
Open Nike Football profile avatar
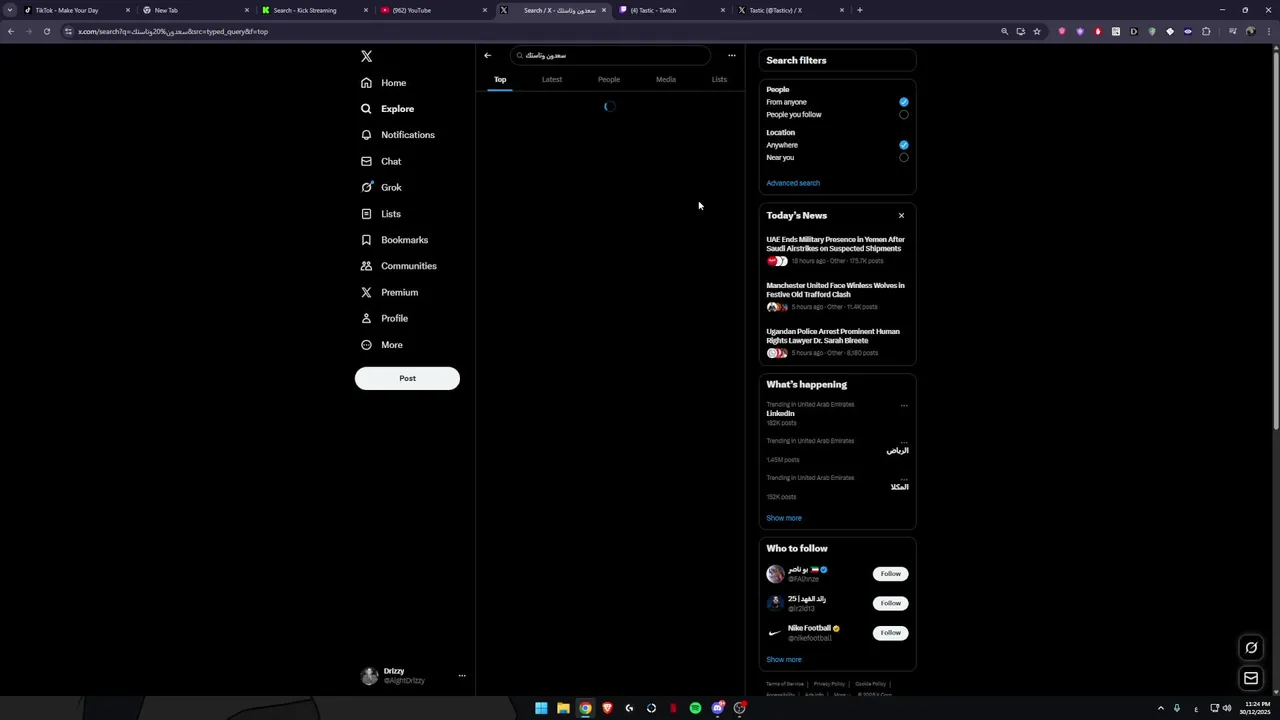[775, 633]
